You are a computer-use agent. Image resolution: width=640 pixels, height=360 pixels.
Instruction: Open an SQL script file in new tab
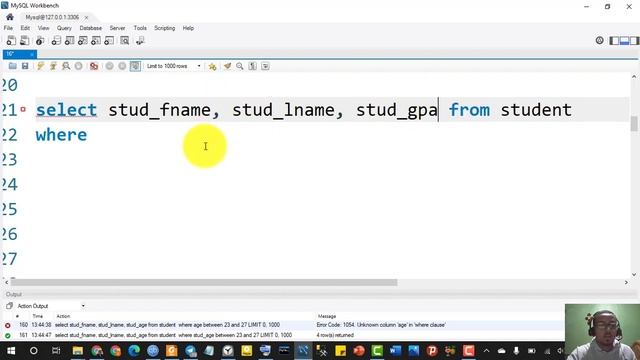pos(25,40)
